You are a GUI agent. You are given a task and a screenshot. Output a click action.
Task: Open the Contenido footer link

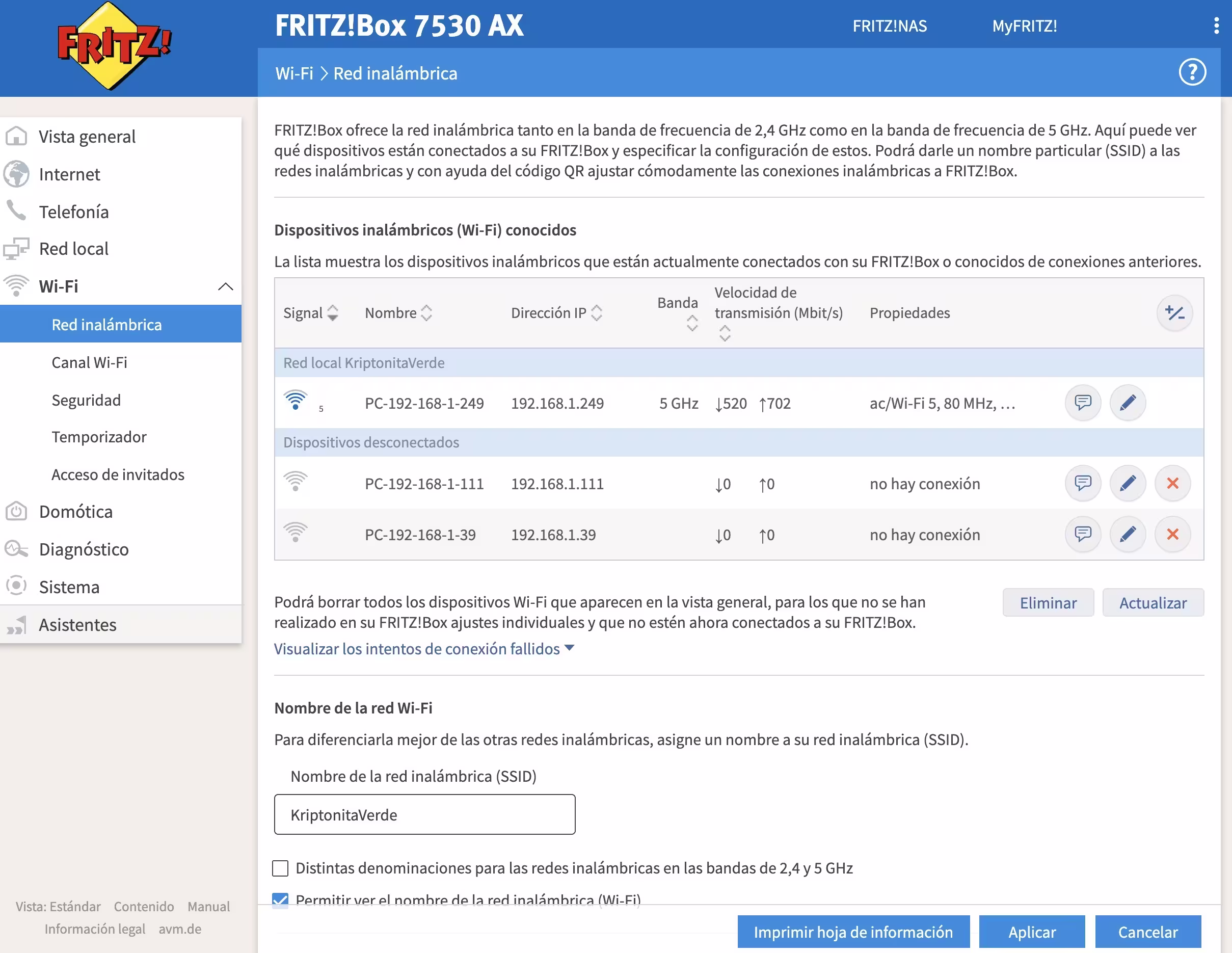(x=144, y=906)
